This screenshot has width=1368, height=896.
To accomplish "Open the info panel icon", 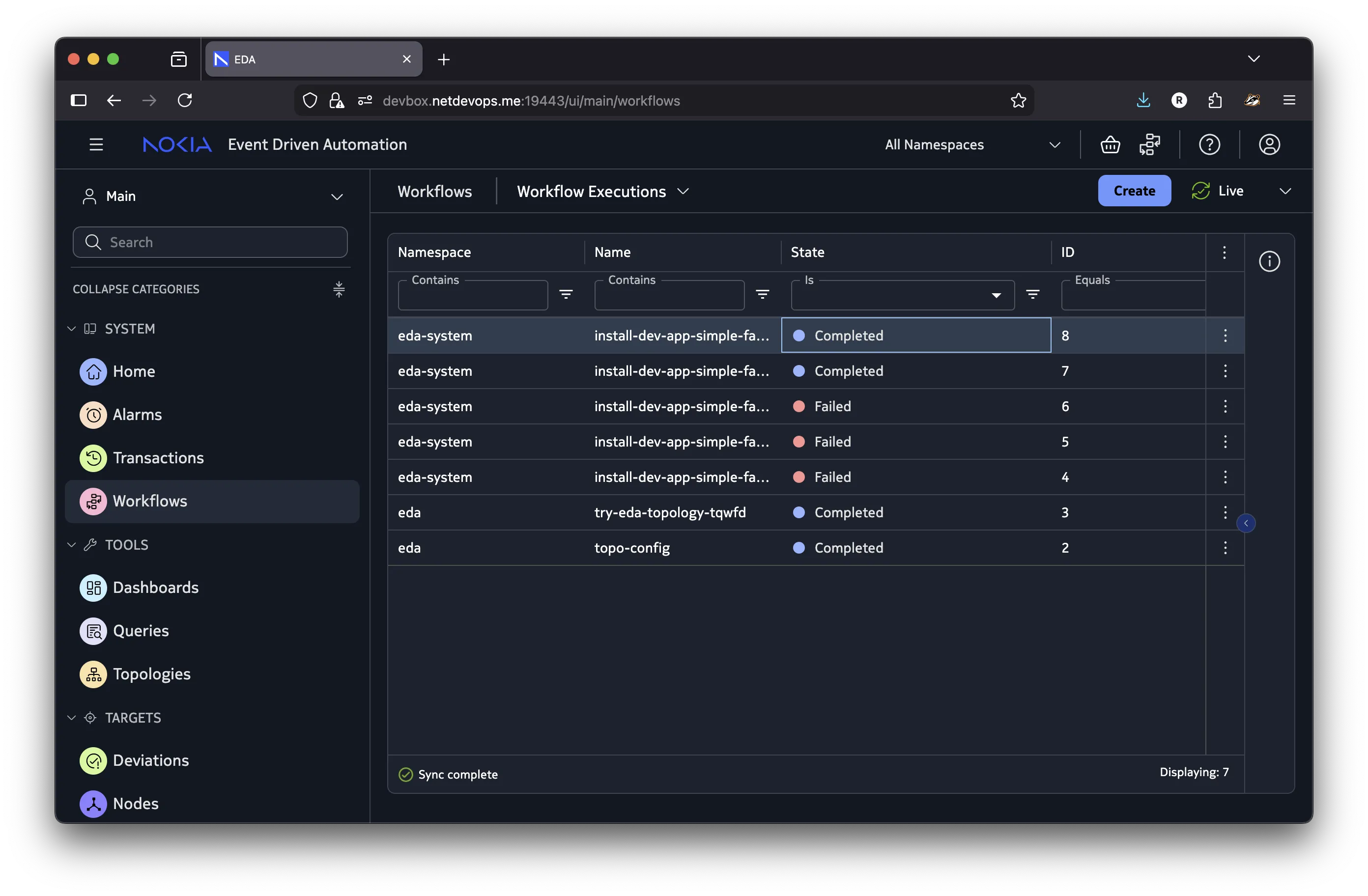I will [x=1269, y=261].
